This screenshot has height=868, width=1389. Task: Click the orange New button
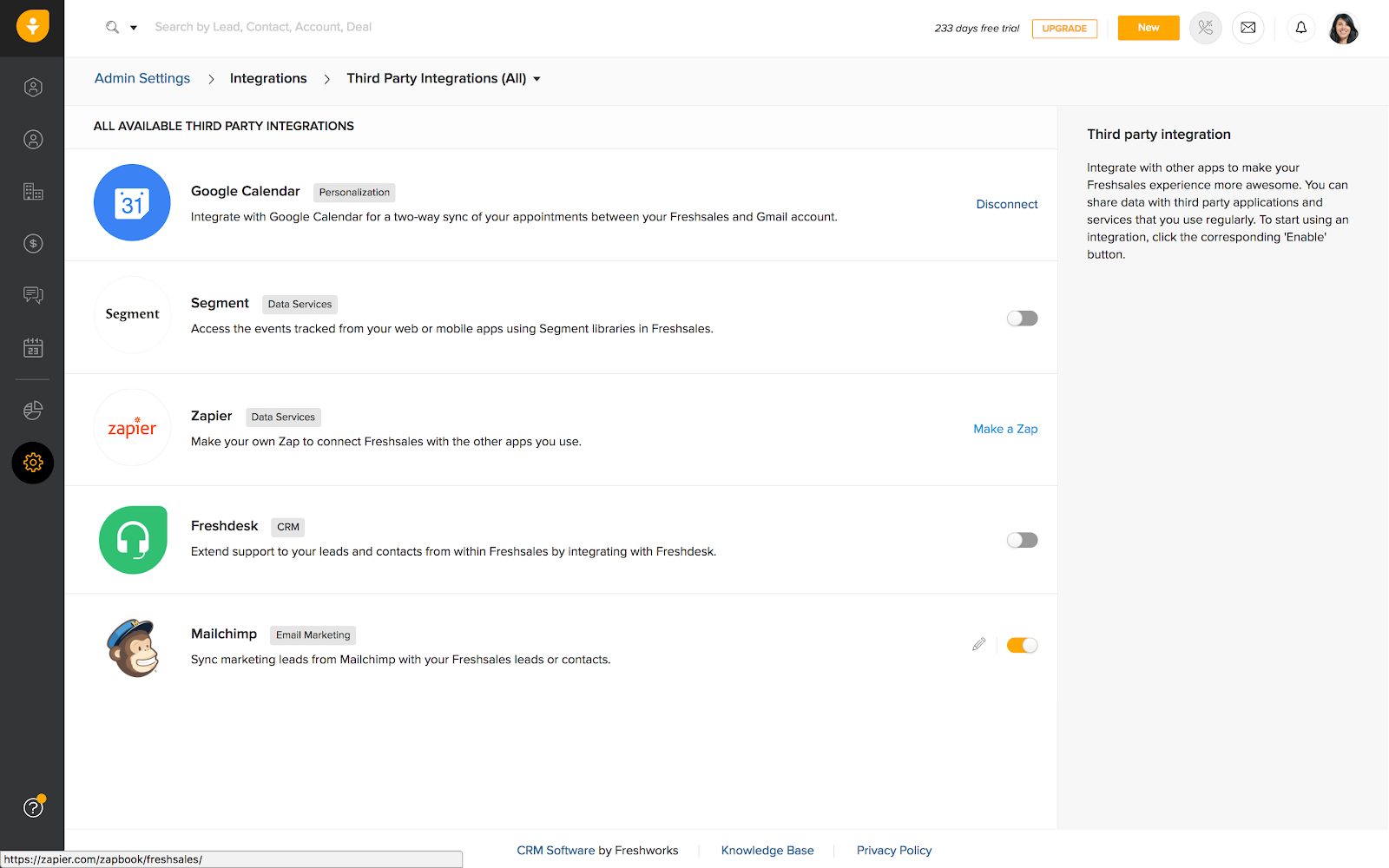pyautogui.click(x=1149, y=28)
